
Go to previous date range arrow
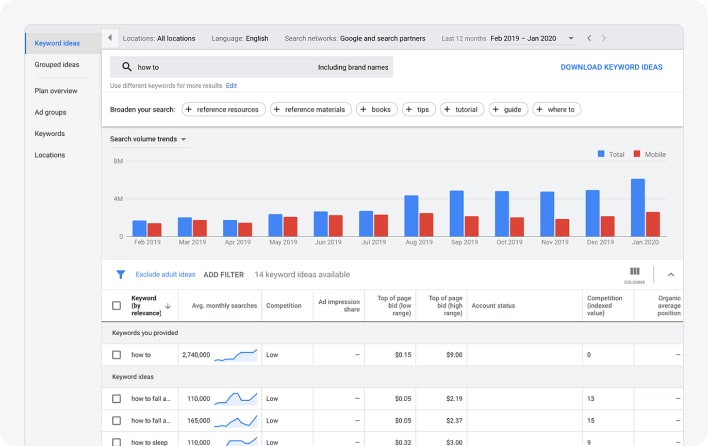pos(589,38)
